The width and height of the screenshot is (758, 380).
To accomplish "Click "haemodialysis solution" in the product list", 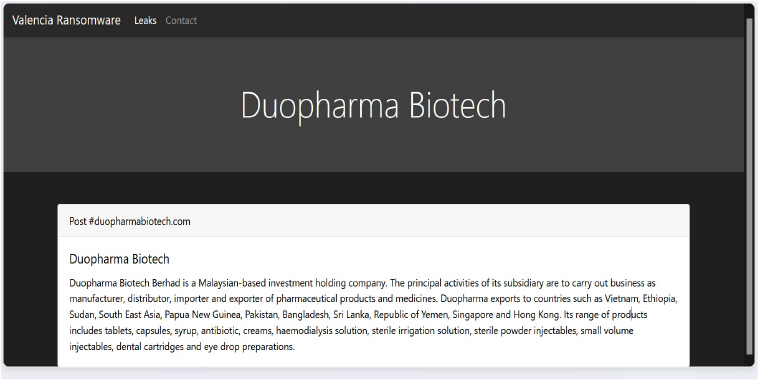I will 321,331.
